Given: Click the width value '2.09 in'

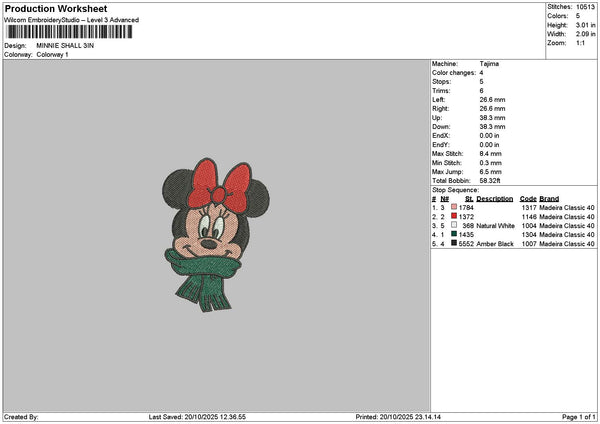Looking at the screenshot, I should click(585, 34).
